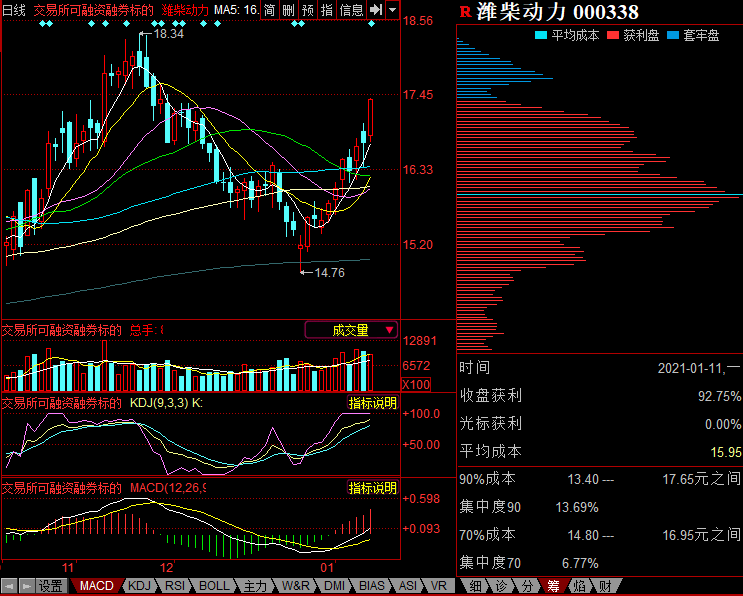Viewport: 743px width, 596px height.
Task: Click the 获利盘 red legend swatch
Action: 613,35
